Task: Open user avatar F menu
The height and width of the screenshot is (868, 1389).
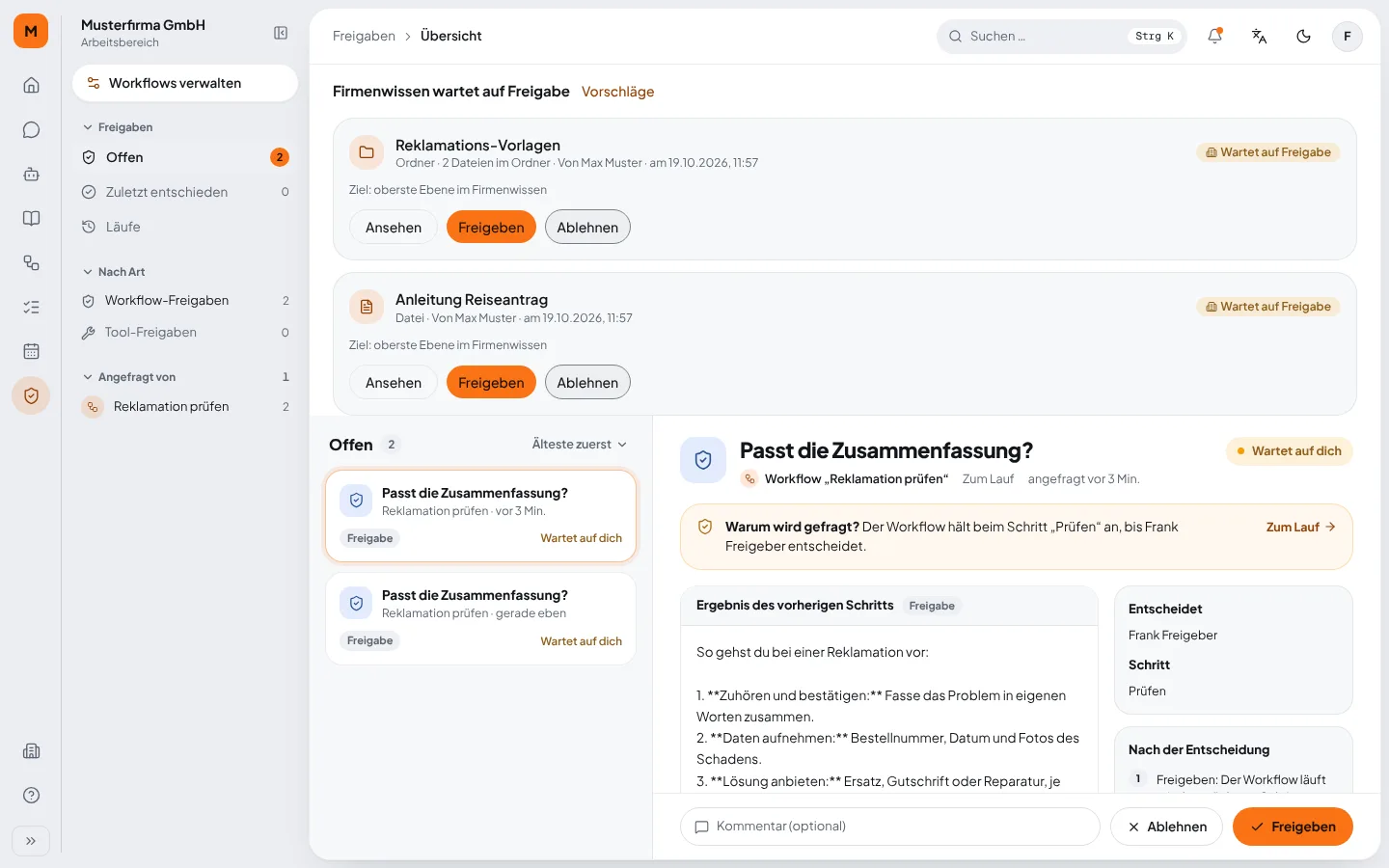Action: 1348,36
